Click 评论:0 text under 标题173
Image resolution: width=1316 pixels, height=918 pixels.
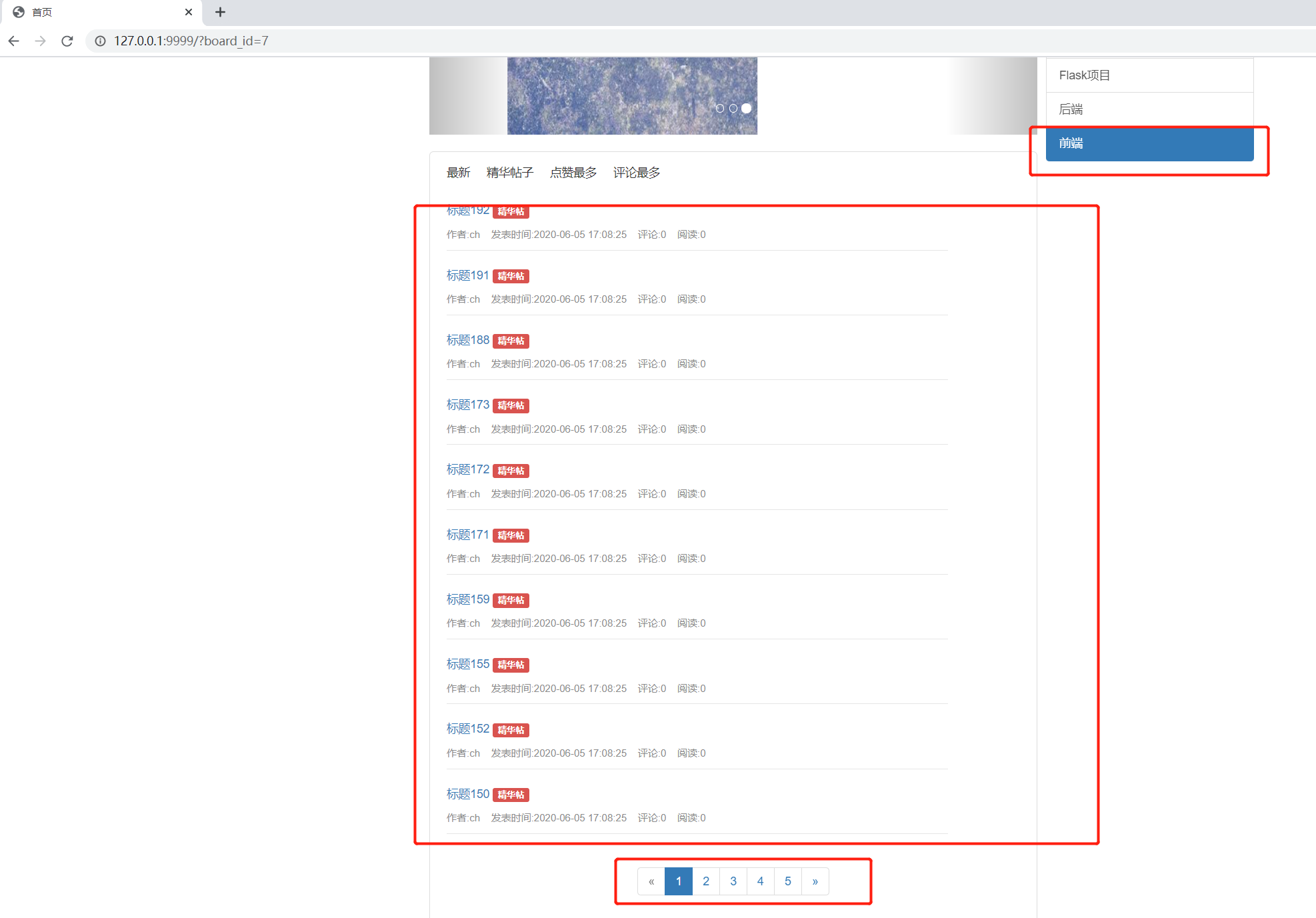click(652, 429)
